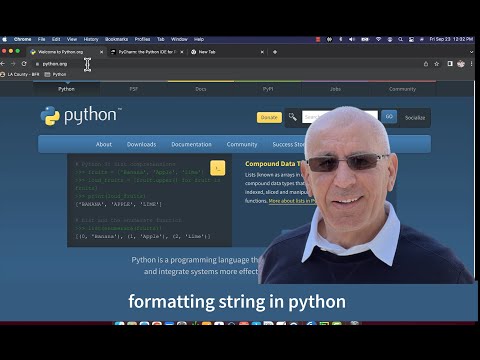
Task: Expand the tab search dropdown arrow
Action: 471,52
